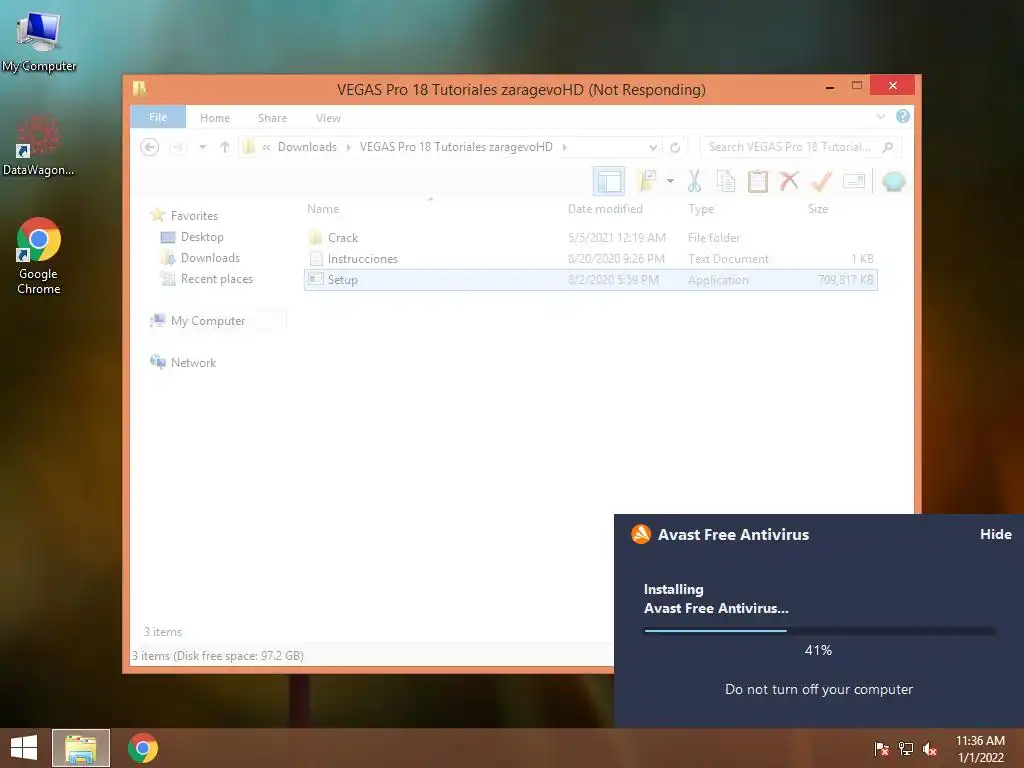
Task: Open the View ribbon tab
Action: click(328, 118)
